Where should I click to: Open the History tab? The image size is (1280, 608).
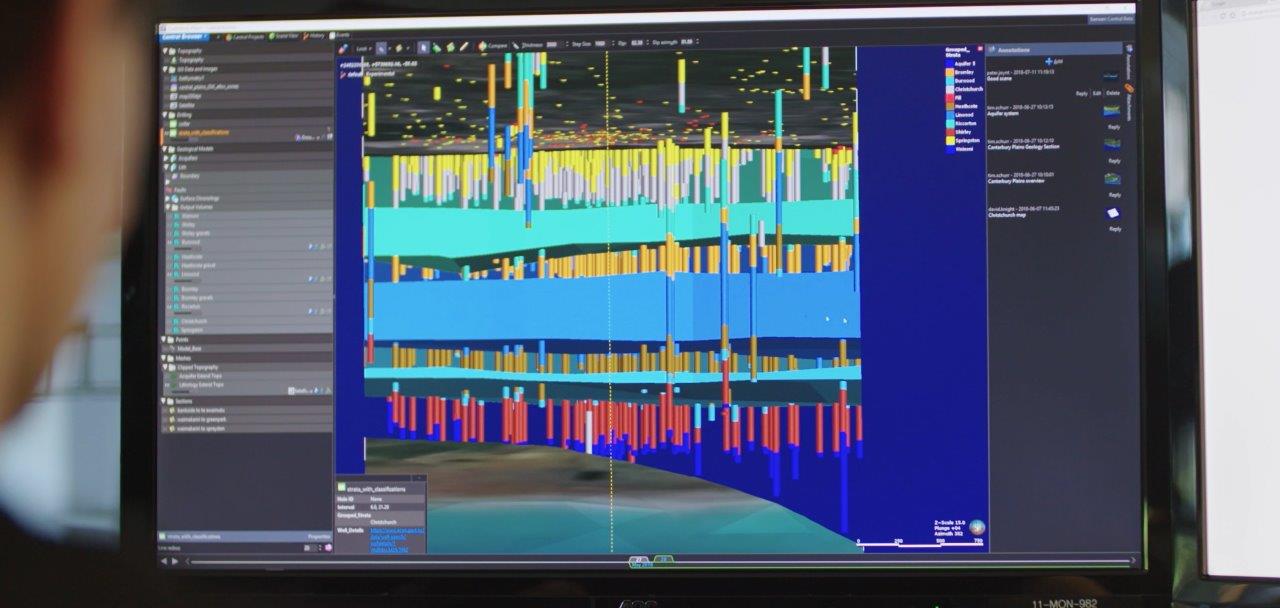[x=313, y=36]
